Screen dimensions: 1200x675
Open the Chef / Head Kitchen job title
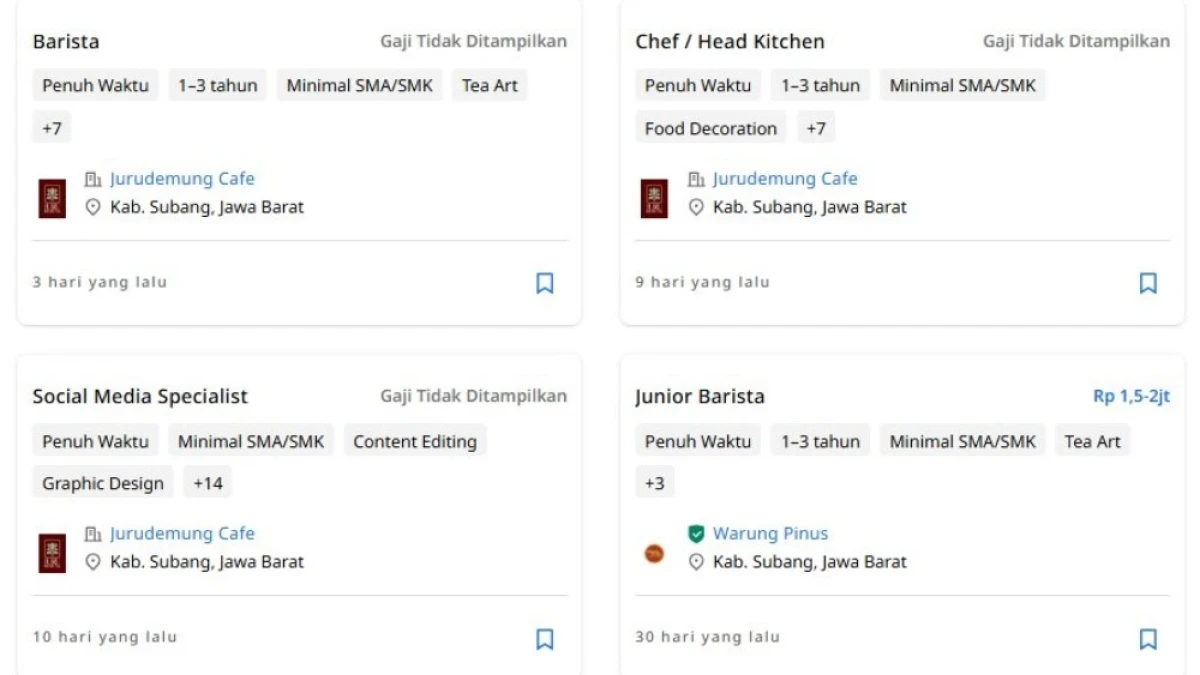730,42
